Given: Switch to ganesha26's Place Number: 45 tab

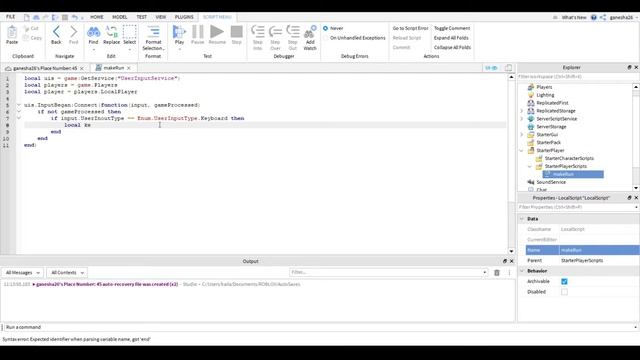Looking at the screenshot, I should (44, 68).
